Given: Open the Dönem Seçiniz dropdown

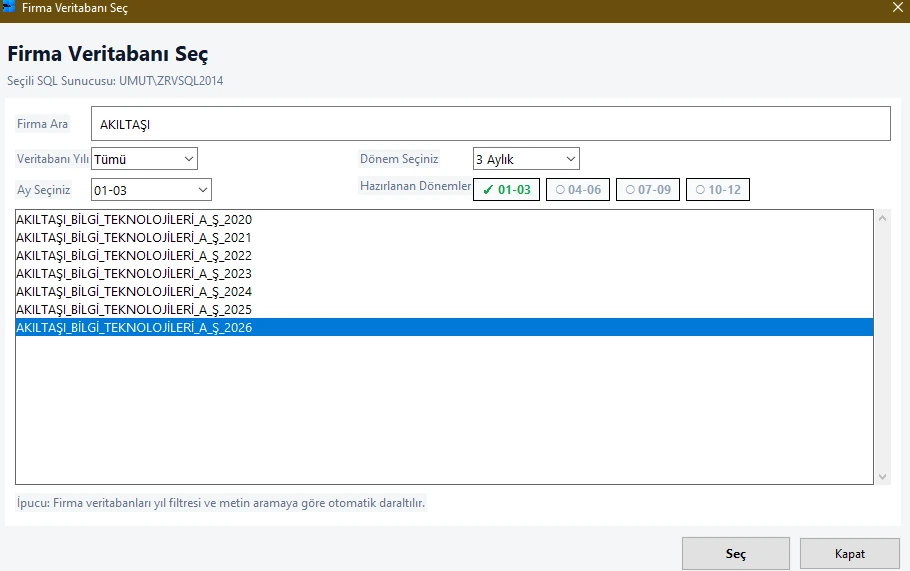Looking at the screenshot, I should coord(526,159).
